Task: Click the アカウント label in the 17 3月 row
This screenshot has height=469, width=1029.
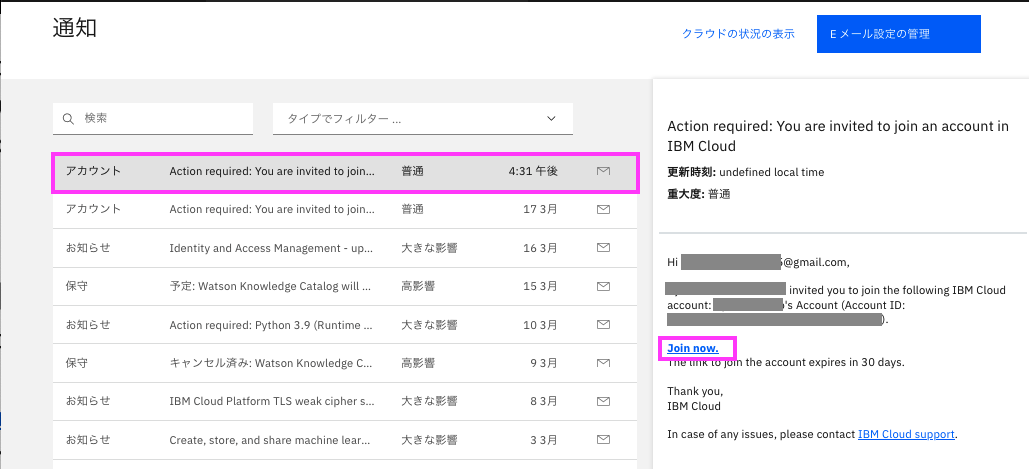Action: pyautogui.click(x=93, y=209)
